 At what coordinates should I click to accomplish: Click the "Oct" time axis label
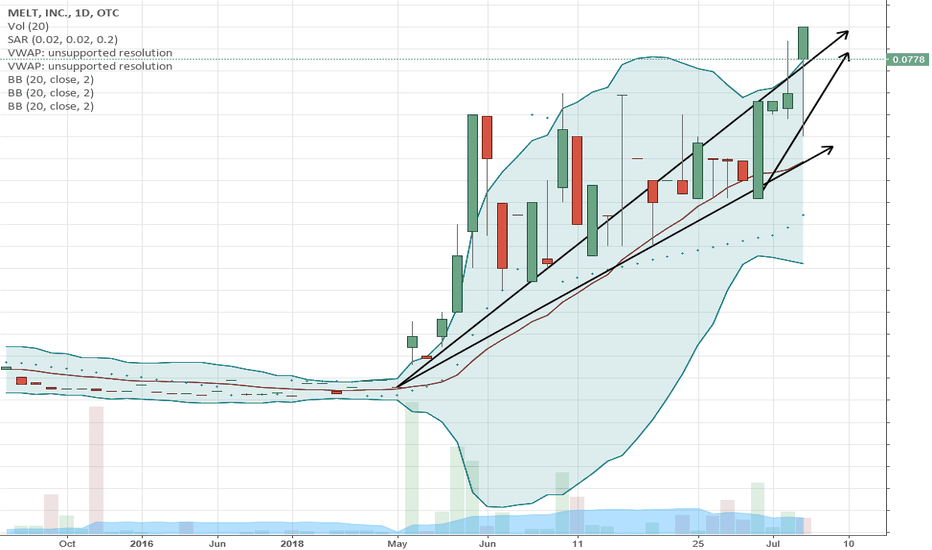tap(67, 543)
